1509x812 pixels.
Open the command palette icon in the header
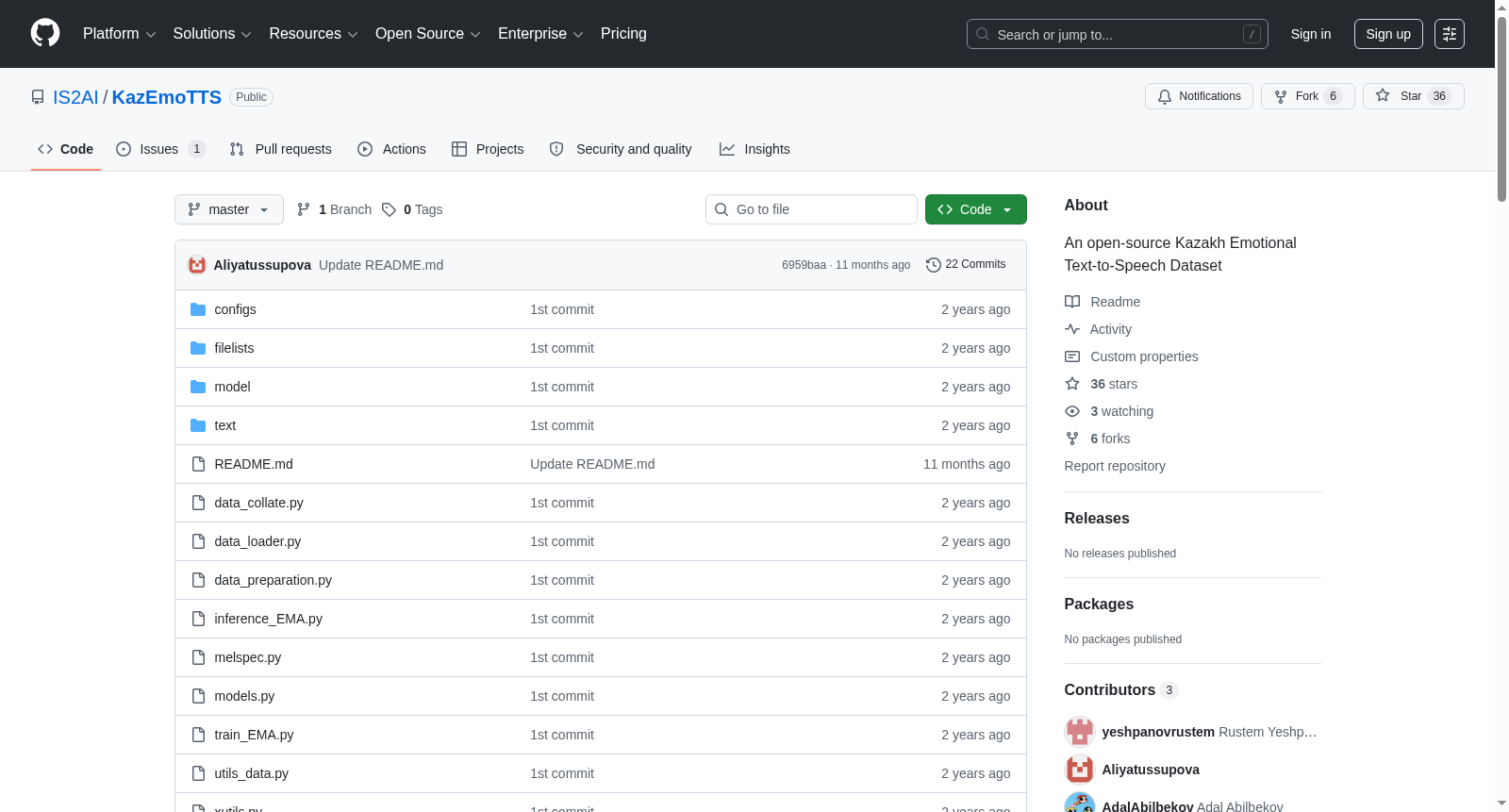pyautogui.click(x=1449, y=34)
